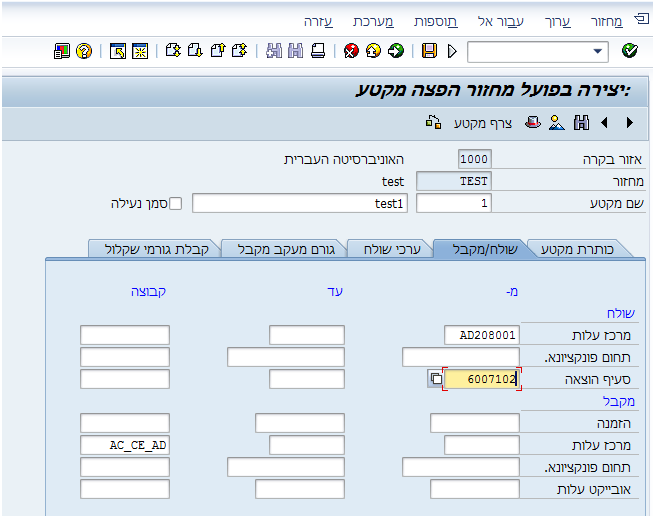Open the command field dropdown arrow
The height and width of the screenshot is (519, 653).
(598, 52)
